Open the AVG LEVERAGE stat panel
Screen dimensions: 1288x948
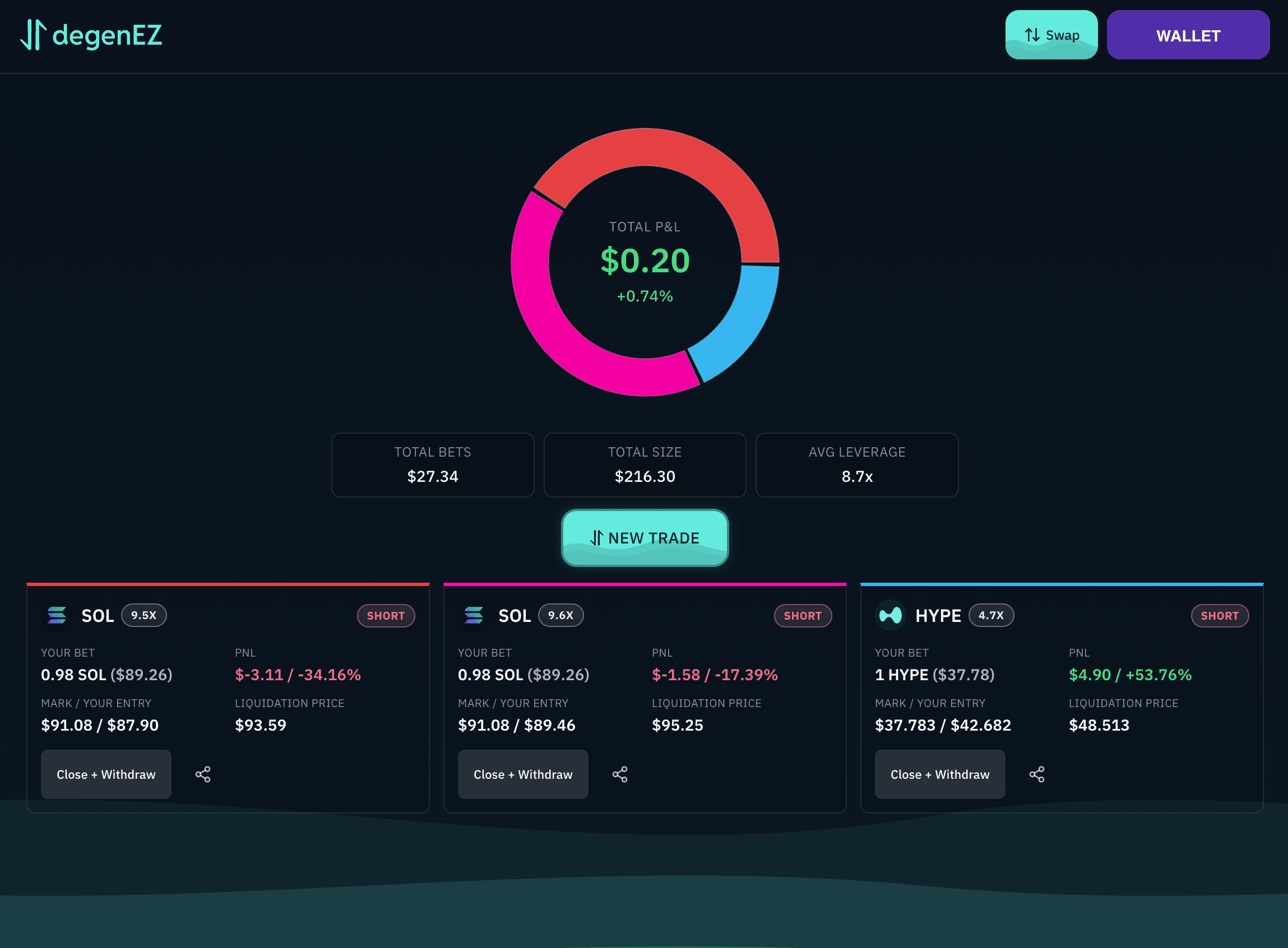[856, 465]
